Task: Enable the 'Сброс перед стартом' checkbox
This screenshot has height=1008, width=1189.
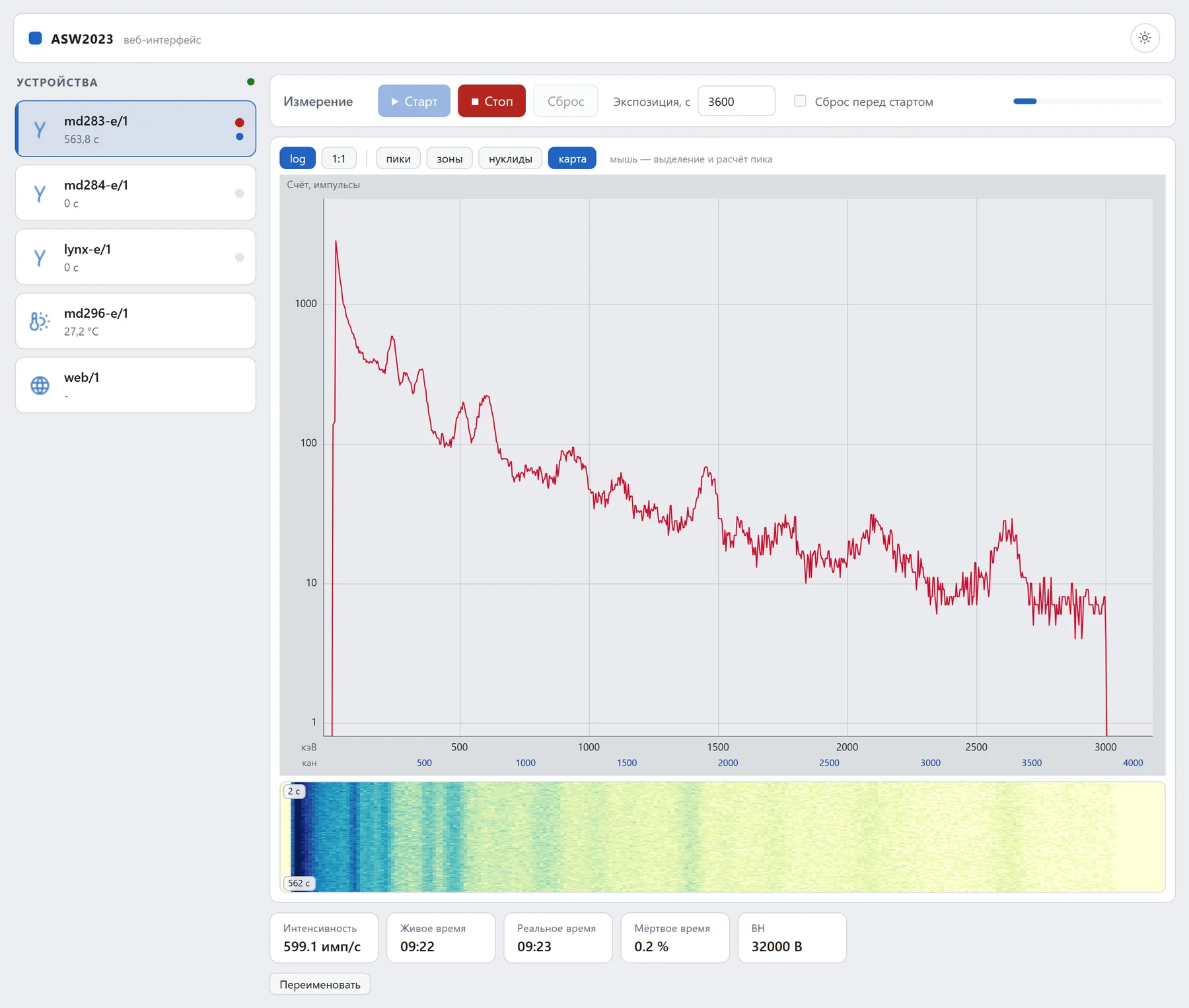Action: [x=800, y=101]
